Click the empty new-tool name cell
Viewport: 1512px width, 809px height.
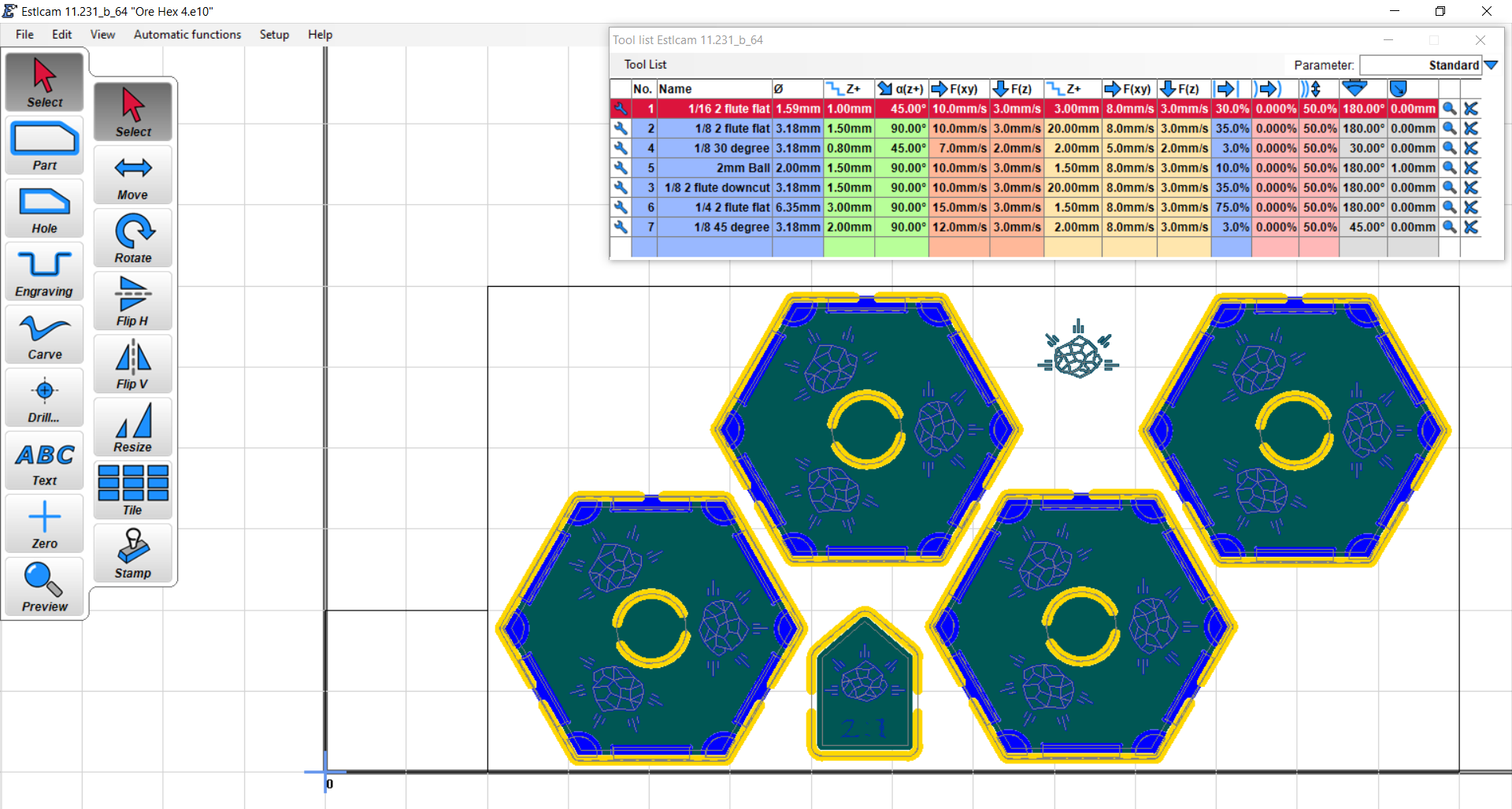pos(714,247)
